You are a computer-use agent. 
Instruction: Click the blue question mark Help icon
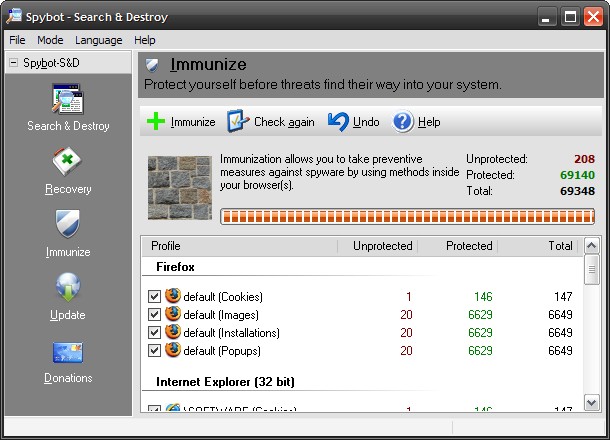tap(403, 121)
